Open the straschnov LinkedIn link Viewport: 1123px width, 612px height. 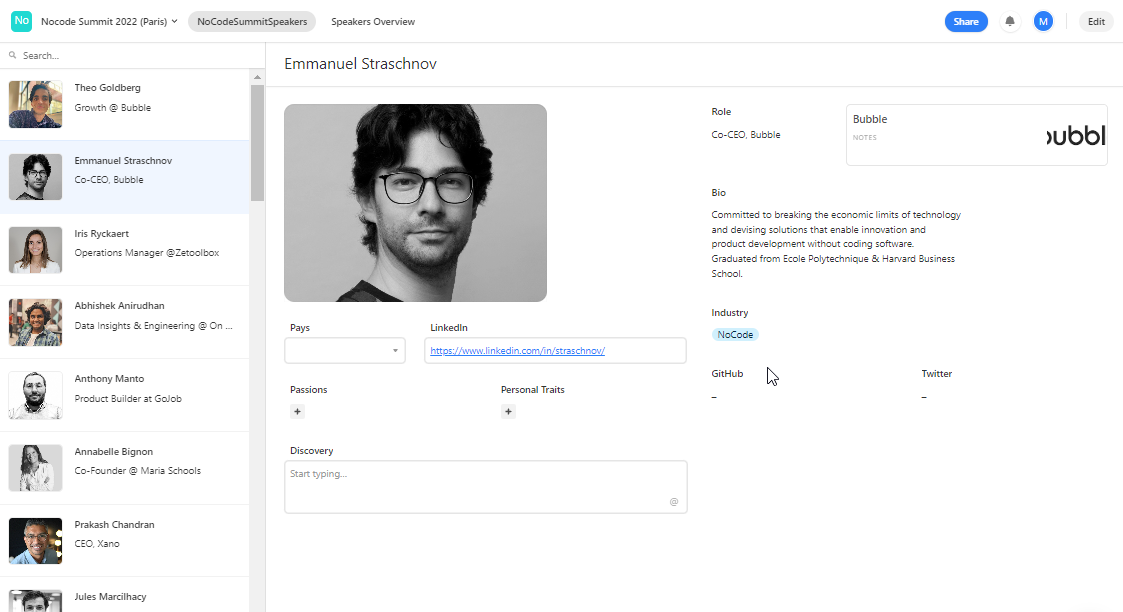tap(517, 351)
